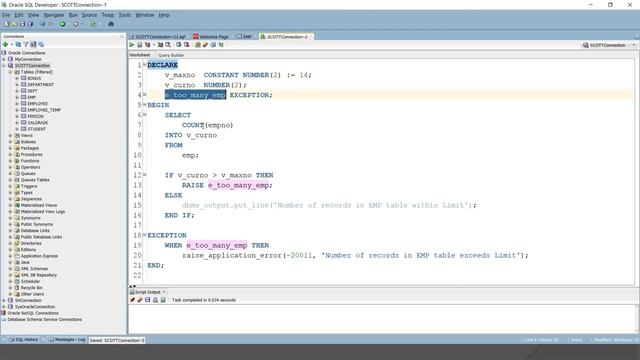
Task: Select the DEPARTMENT table in tree
Action: click(x=40, y=84)
